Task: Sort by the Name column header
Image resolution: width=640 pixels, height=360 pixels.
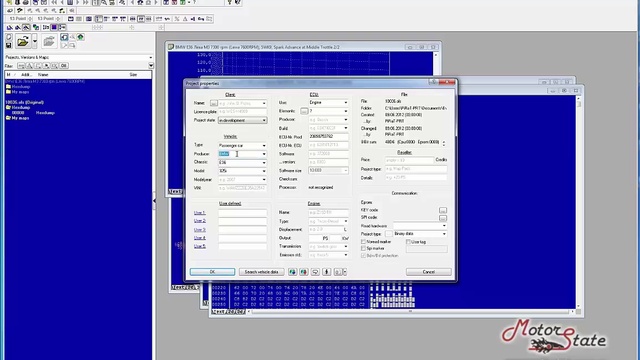Action: 43,75
